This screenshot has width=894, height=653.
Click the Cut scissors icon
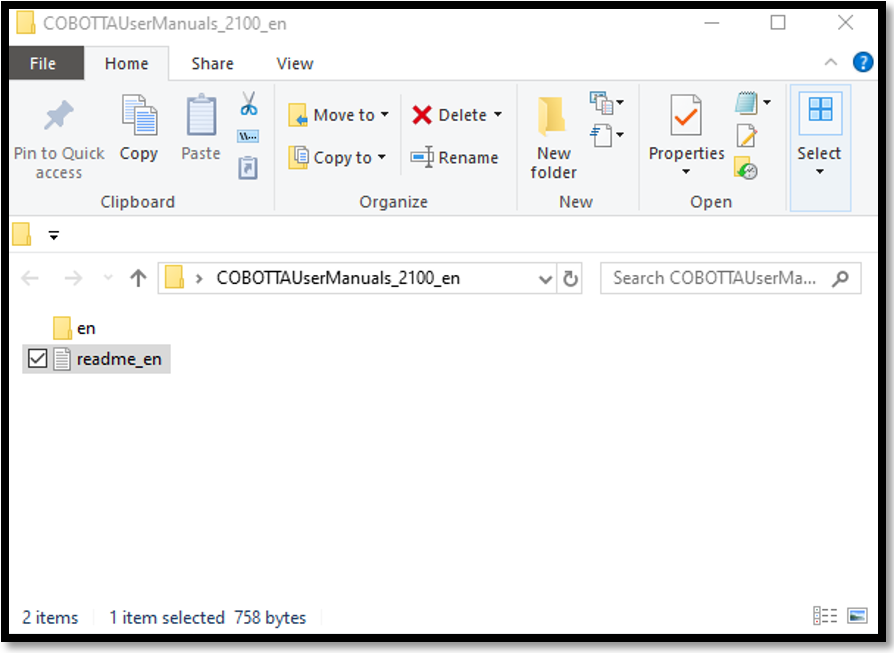click(x=249, y=104)
